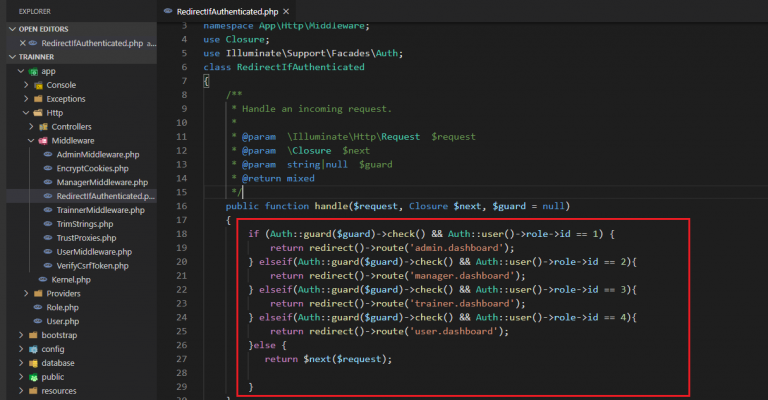
Task: Close the RedirectIfAuthenticated.php editor tab
Action: click(x=286, y=11)
